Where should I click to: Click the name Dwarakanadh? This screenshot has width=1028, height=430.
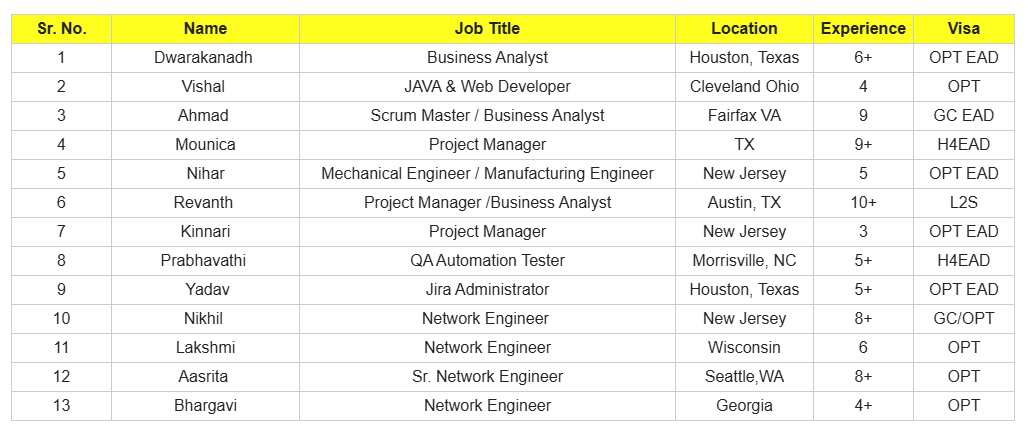[x=203, y=58]
